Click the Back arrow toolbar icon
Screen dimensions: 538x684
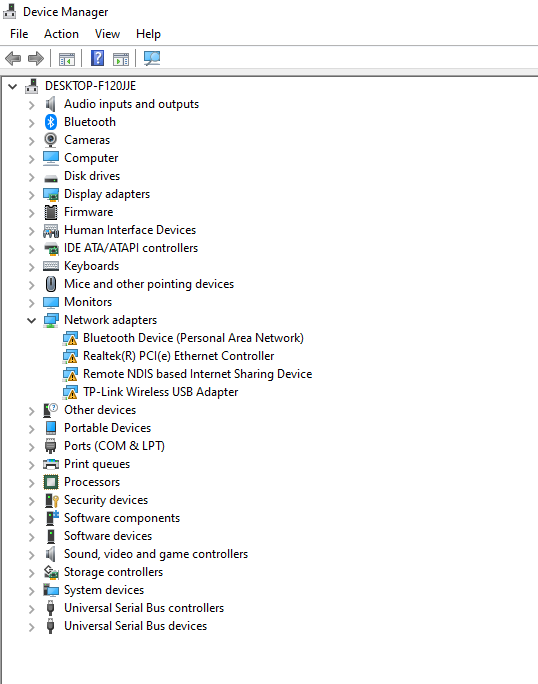[x=13, y=58]
